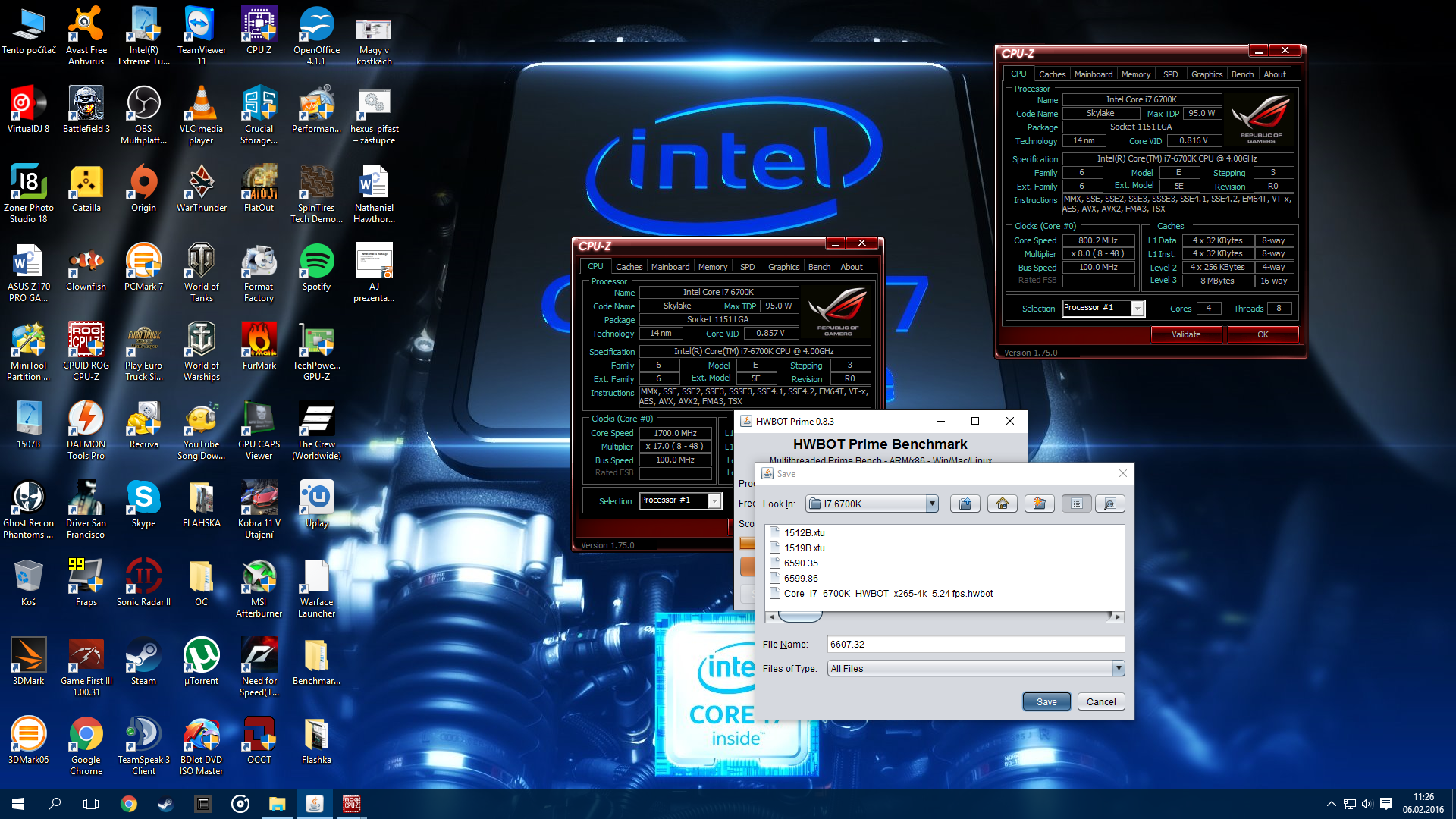Open World of Tanks desktop icon
The image size is (1456, 819).
point(202,271)
